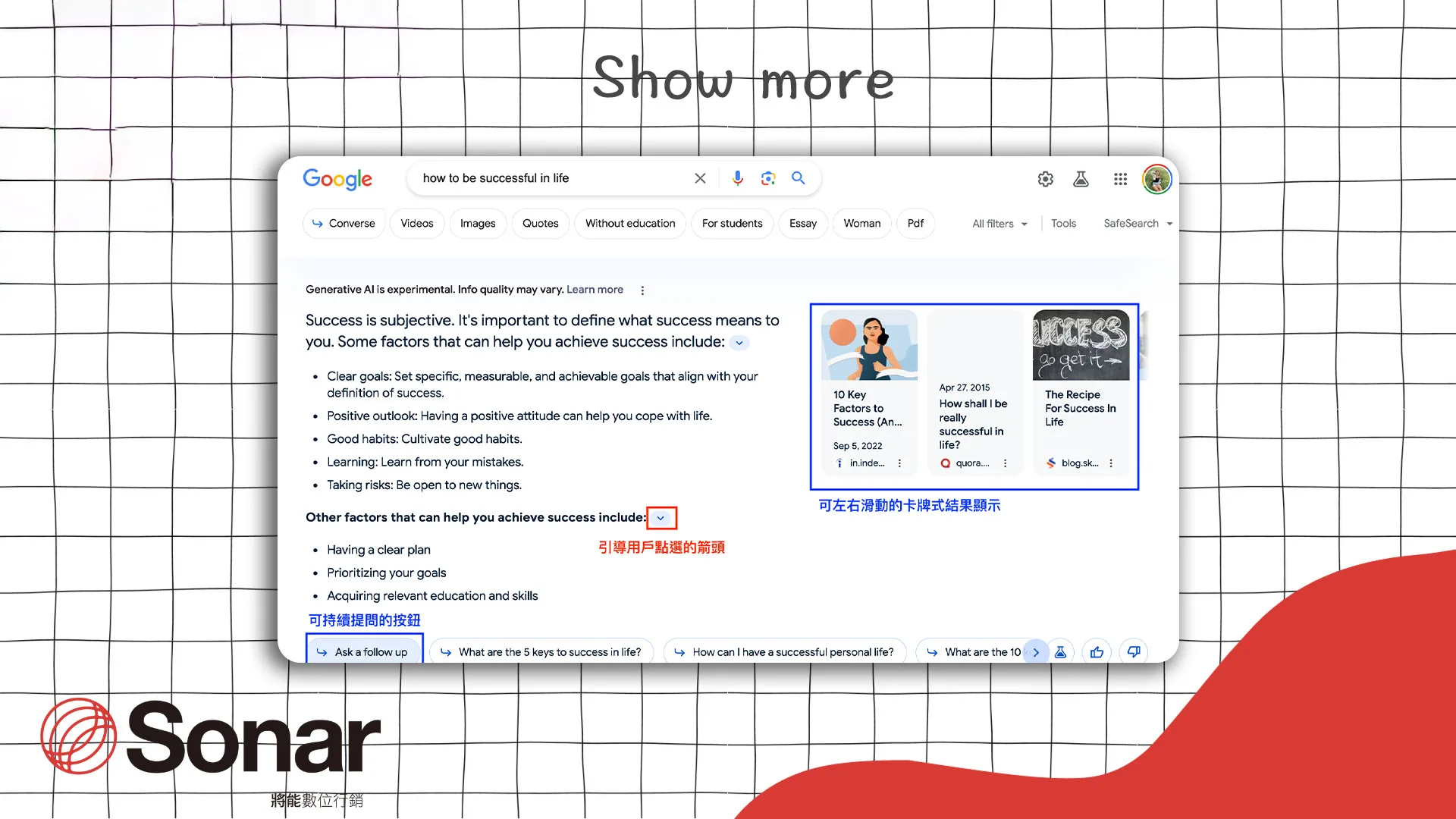1456x819 pixels.
Task: Ask 'How can I have a successful personal life?'
Action: tap(785, 652)
